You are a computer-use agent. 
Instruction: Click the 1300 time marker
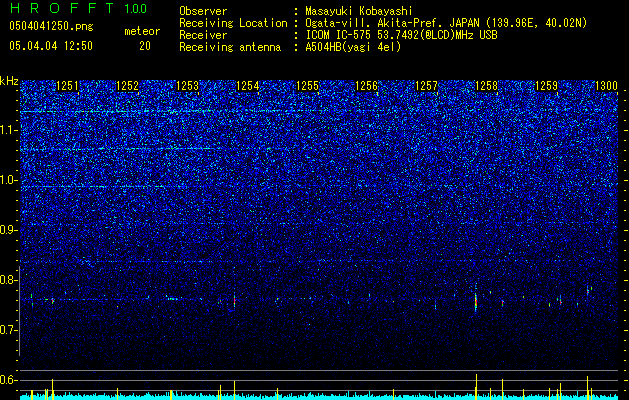tap(606, 86)
